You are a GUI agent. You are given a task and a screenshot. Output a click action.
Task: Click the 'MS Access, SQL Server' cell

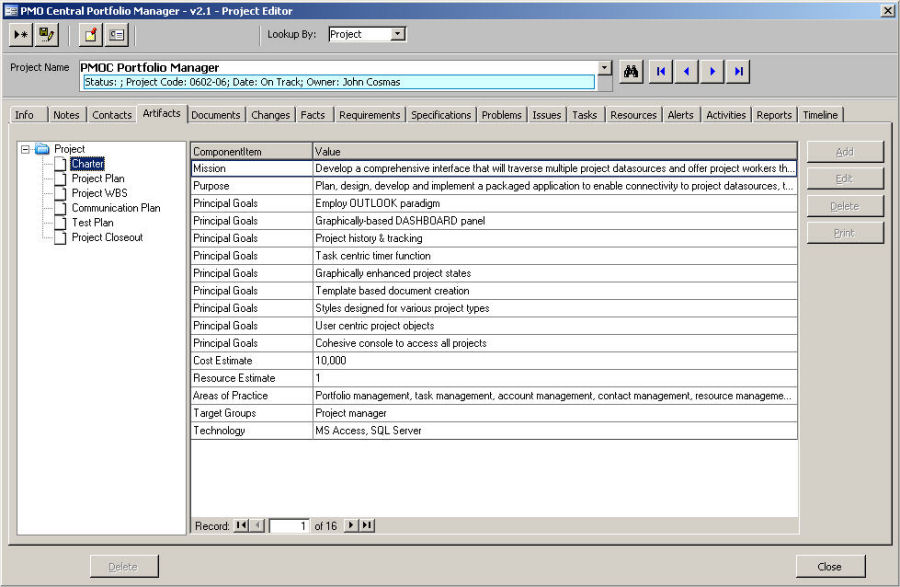(555, 430)
